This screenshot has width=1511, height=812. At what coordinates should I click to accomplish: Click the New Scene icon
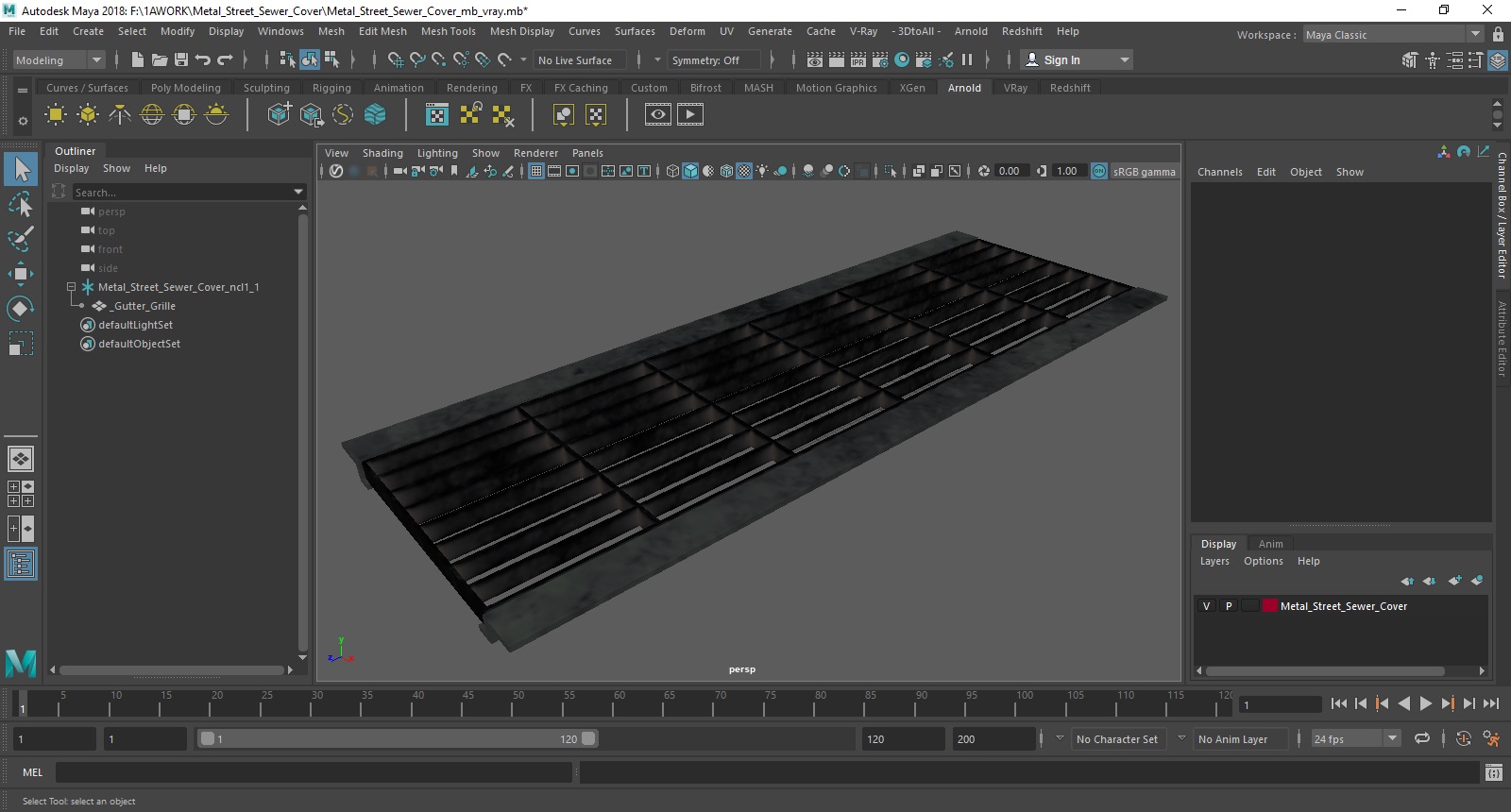point(138,59)
